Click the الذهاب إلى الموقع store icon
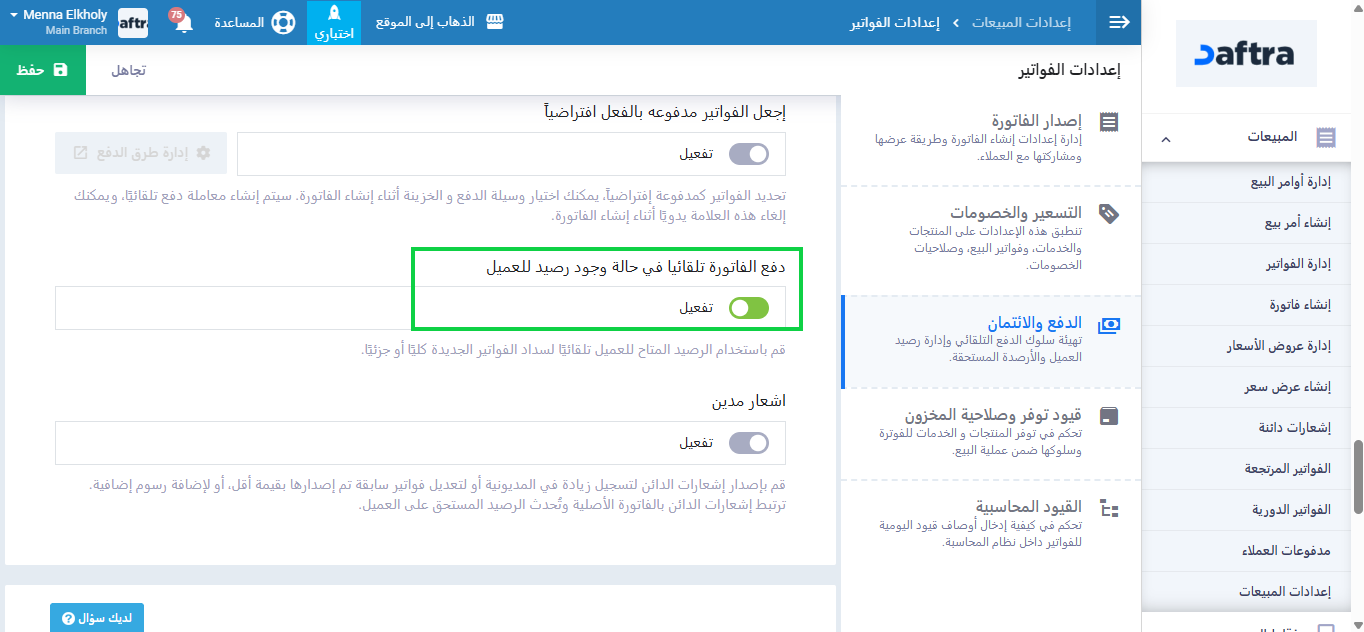The image size is (1364, 632). pyautogui.click(x=496, y=22)
